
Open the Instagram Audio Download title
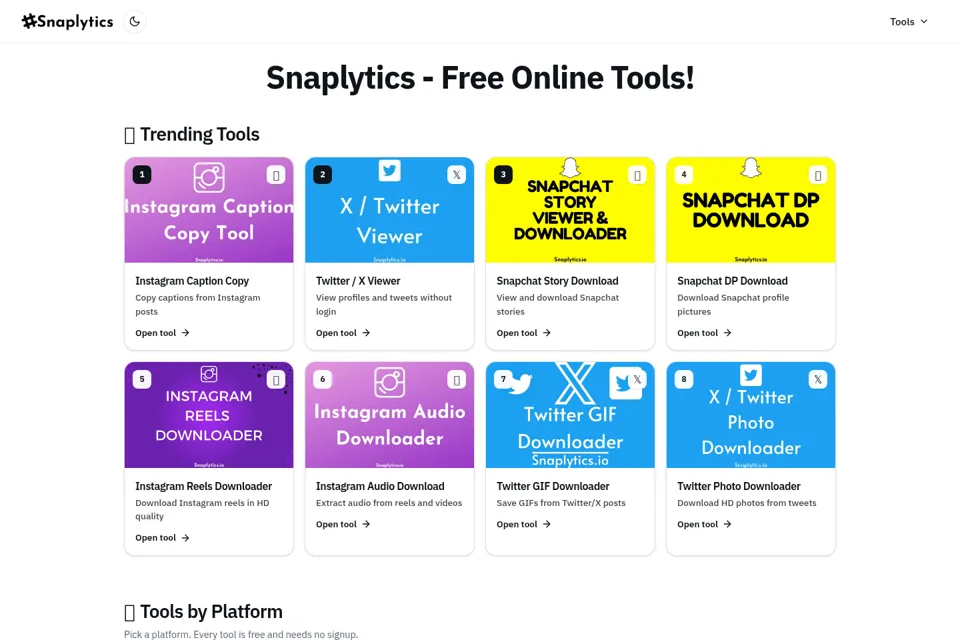380,486
